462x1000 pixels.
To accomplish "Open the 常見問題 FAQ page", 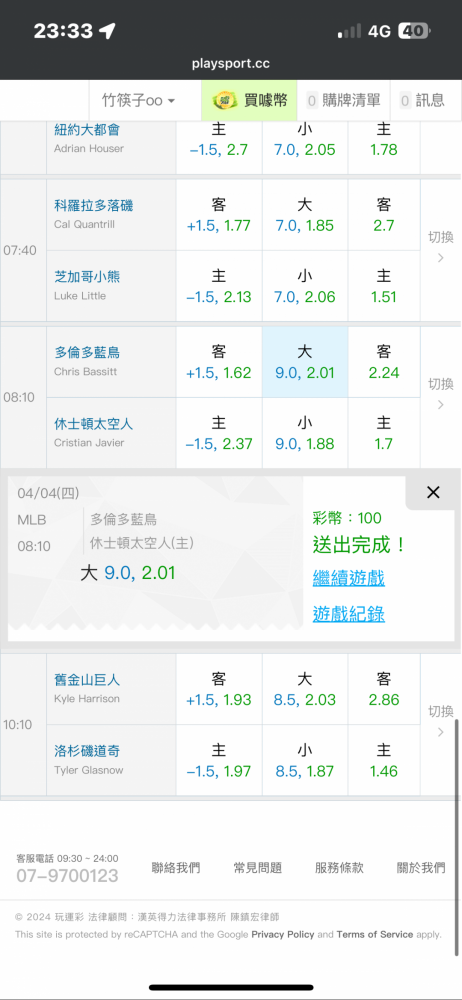I will [x=257, y=867].
